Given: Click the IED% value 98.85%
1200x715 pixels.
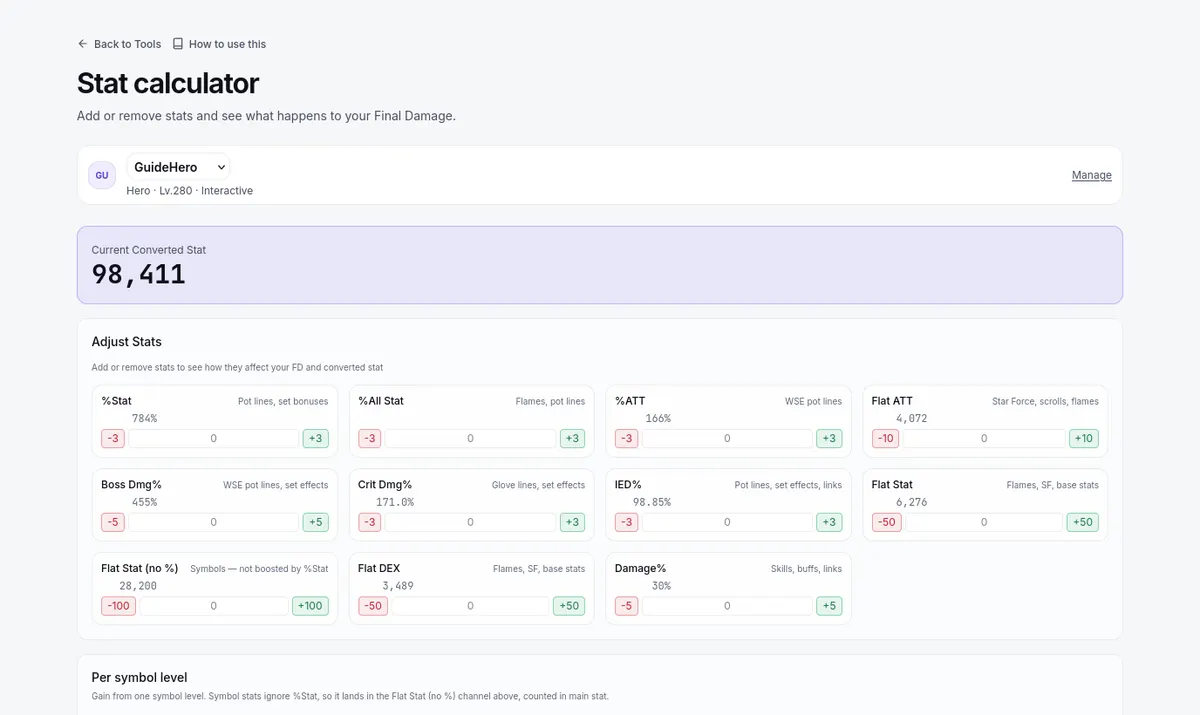Looking at the screenshot, I should [651, 502].
